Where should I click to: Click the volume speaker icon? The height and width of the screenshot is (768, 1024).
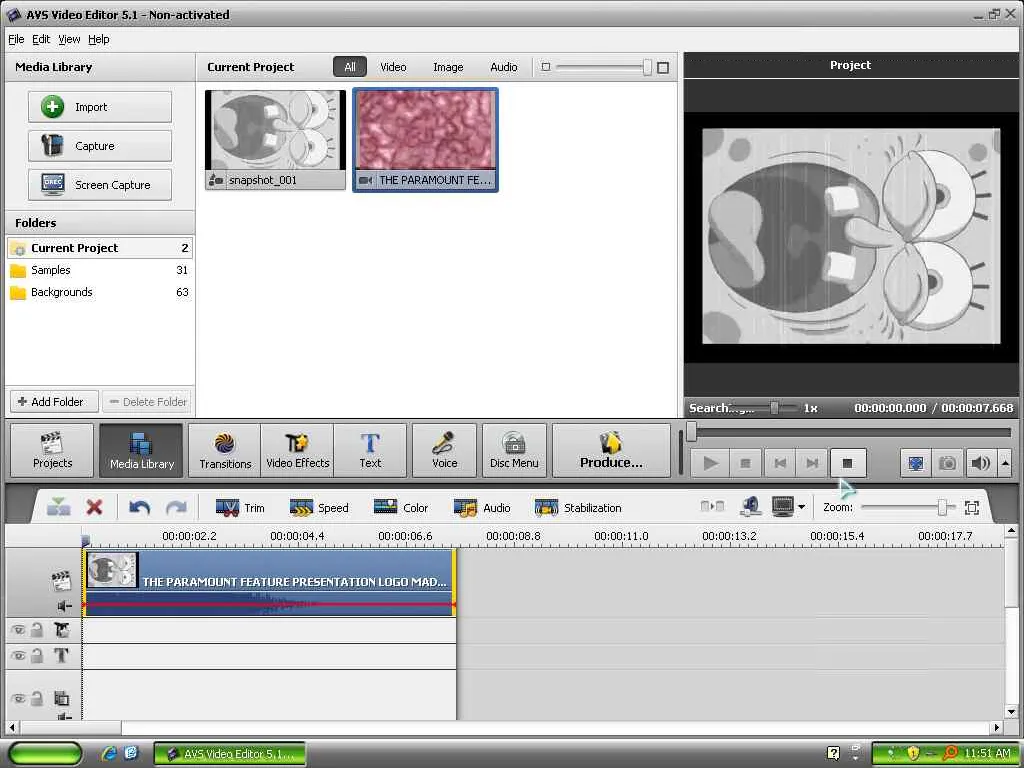[980, 463]
